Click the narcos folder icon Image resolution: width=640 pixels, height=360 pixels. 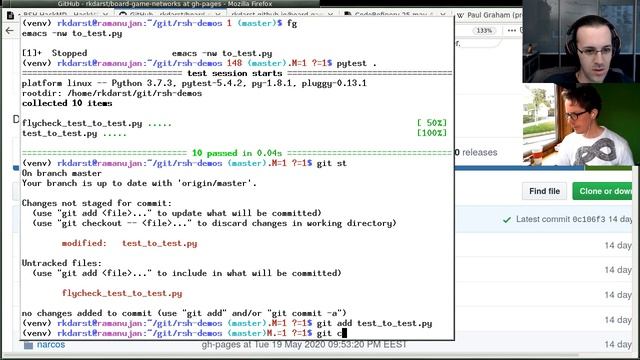coord(28,345)
